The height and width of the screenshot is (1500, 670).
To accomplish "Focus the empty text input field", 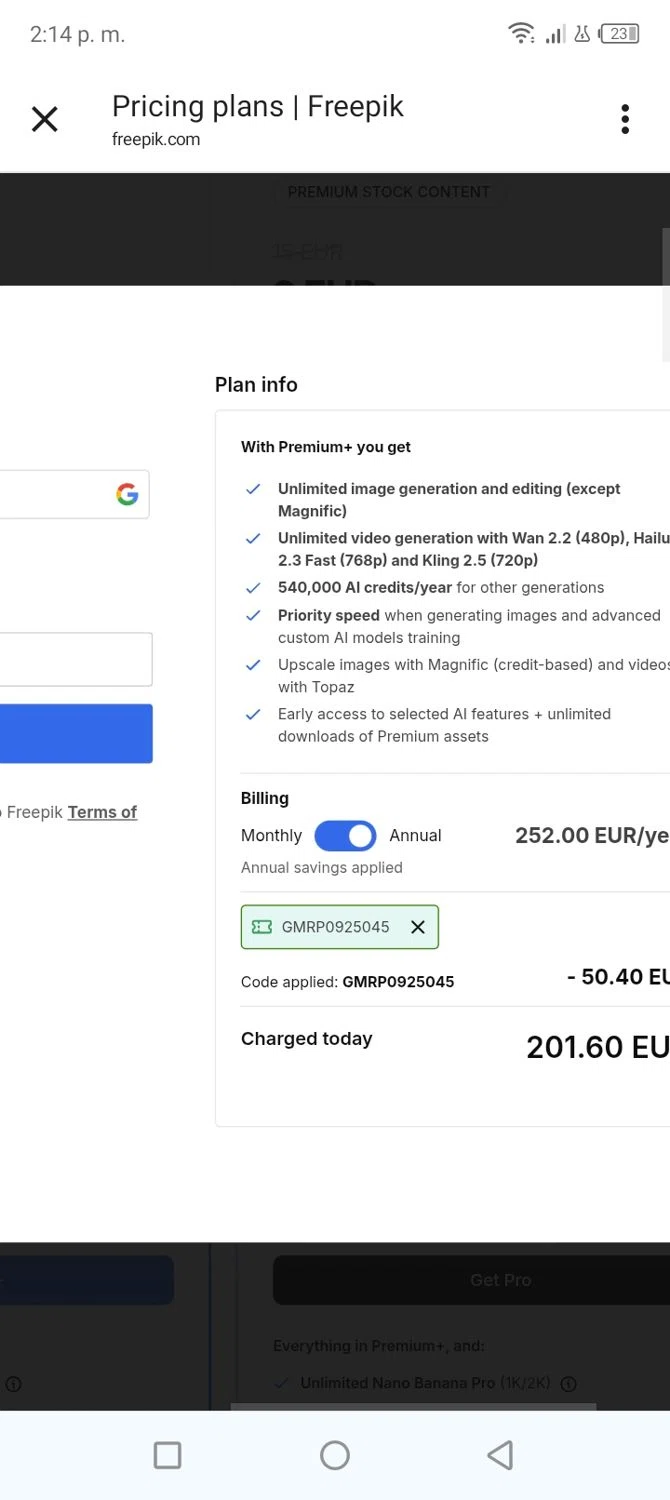I will pyautogui.click(x=75, y=659).
